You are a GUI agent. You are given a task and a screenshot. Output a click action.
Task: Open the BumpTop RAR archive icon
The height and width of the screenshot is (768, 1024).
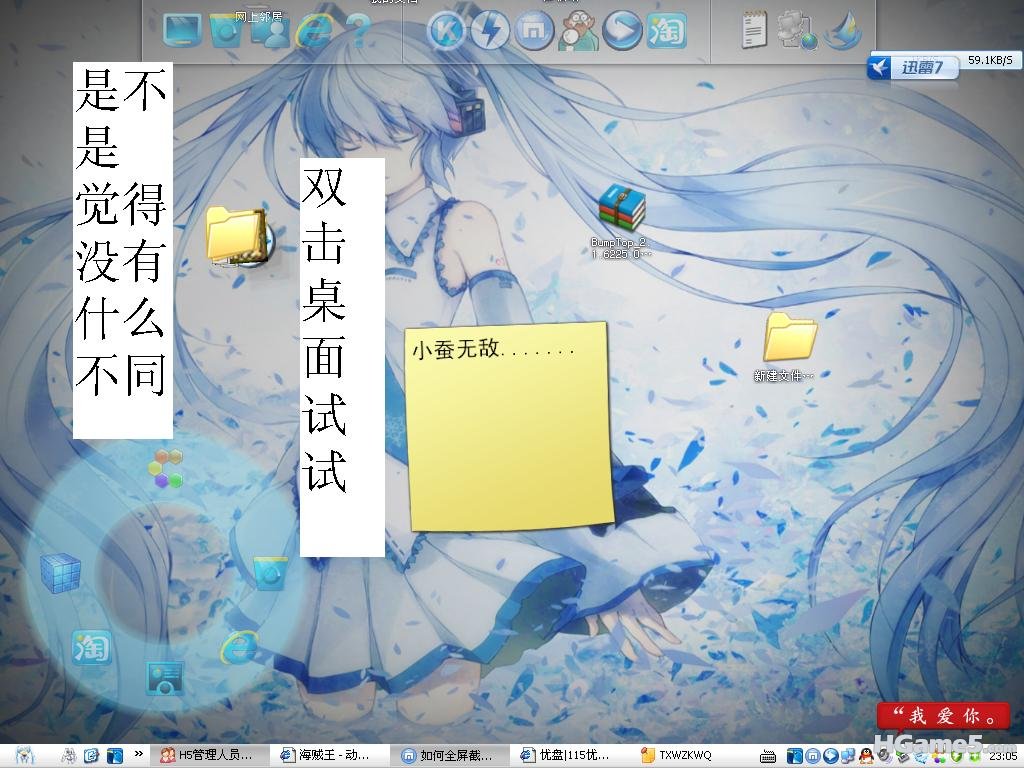622,208
